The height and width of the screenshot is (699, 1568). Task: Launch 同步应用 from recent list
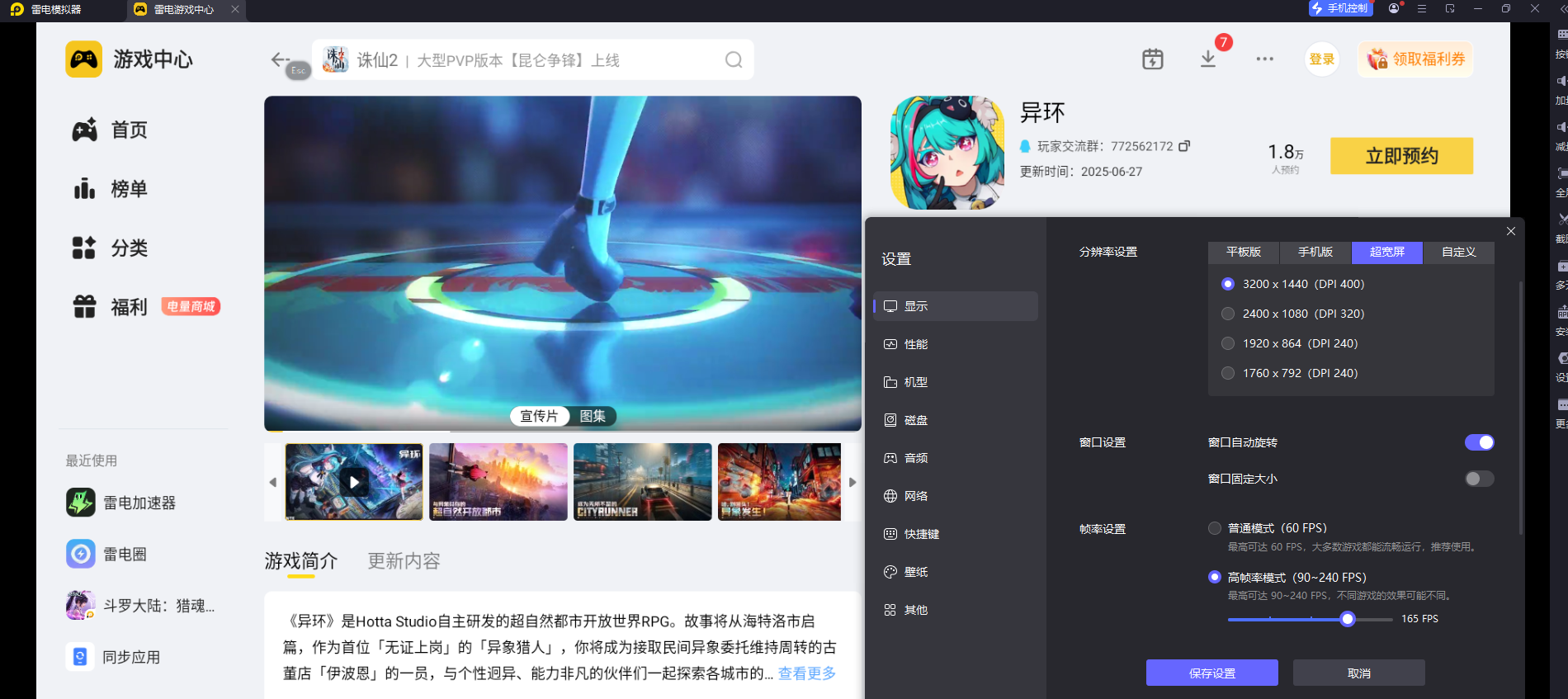(114, 657)
